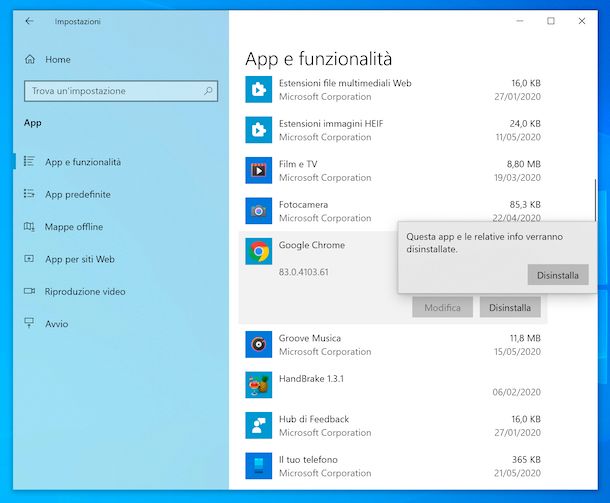Click the Fotocamera app icon
This screenshot has width=610, height=503.
point(259,211)
